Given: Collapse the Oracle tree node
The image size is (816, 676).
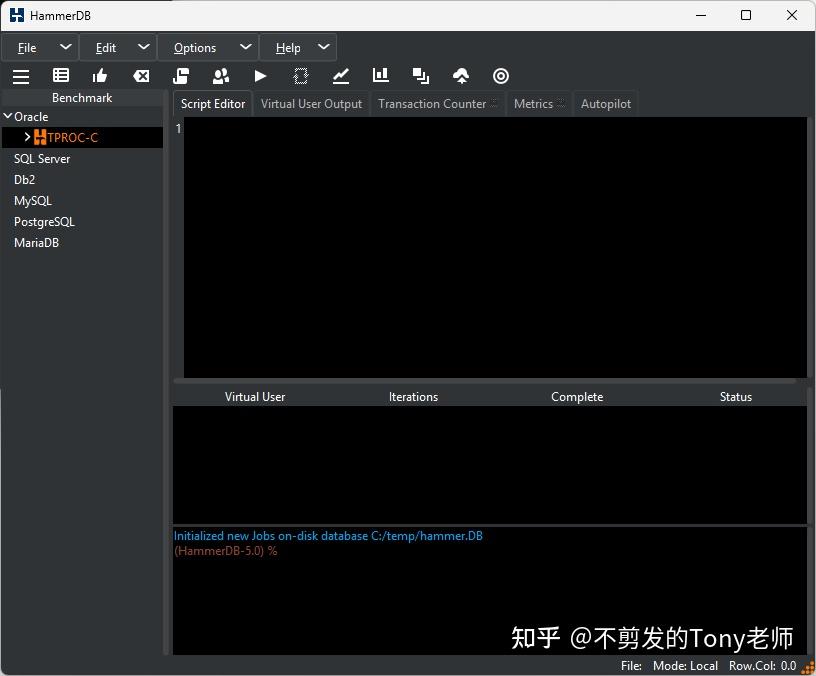Looking at the screenshot, I should (x=8, y=116).
